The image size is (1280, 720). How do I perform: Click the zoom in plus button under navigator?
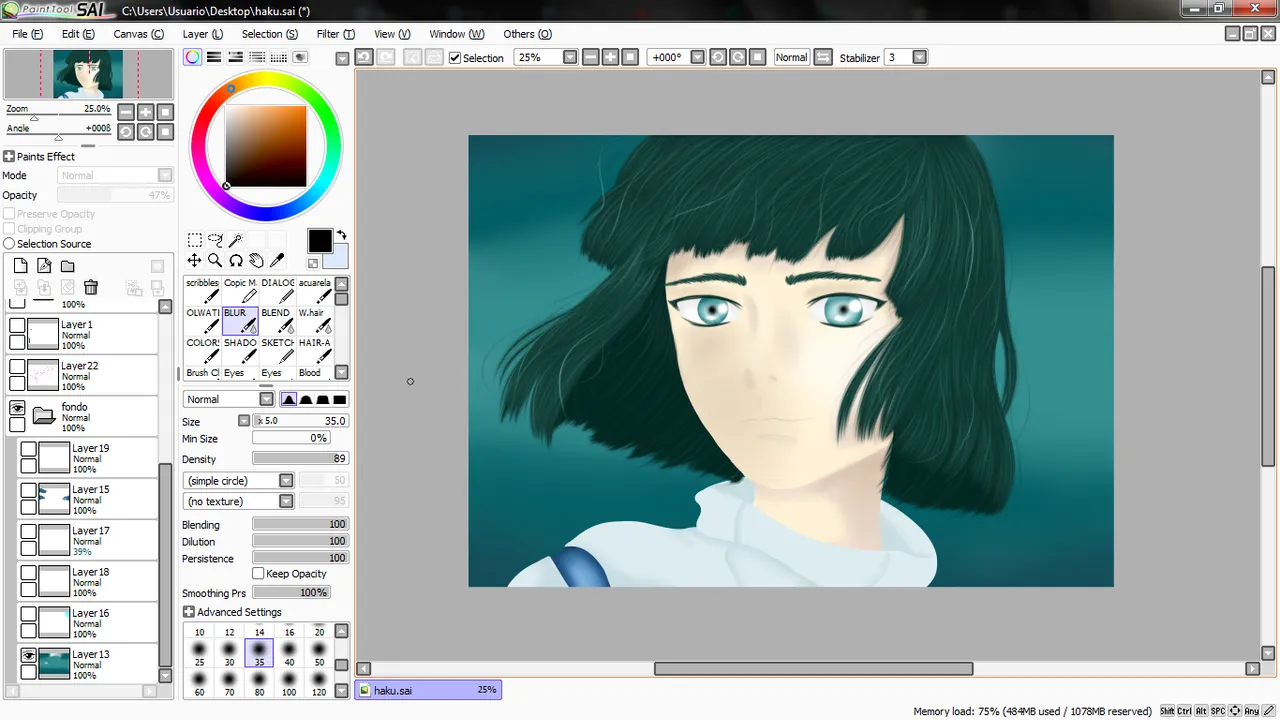146,112
